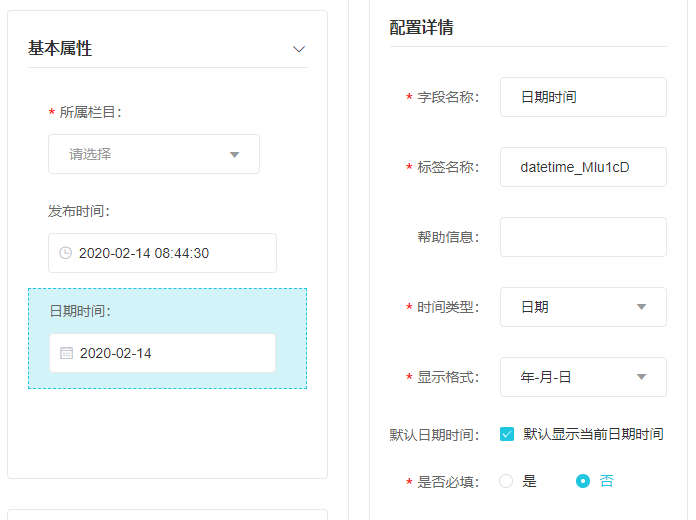Click the 标签名称 input field

[x=583, y=167]
